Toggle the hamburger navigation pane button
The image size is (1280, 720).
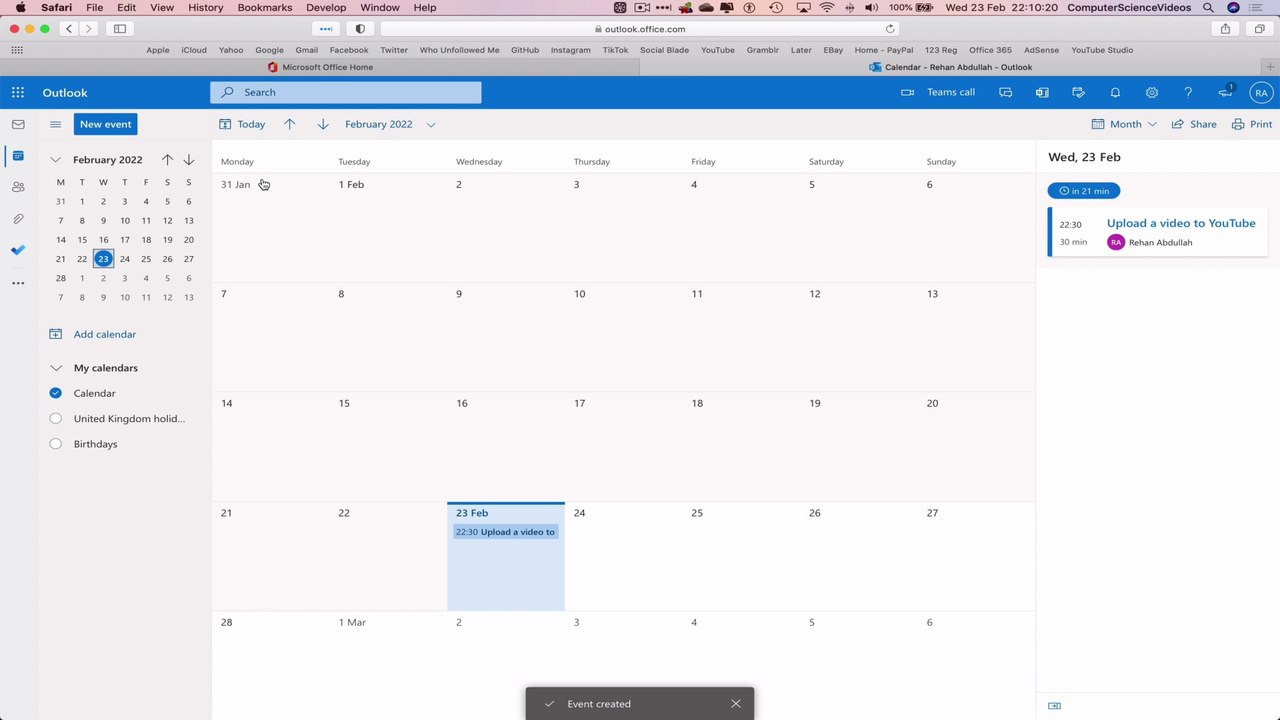point(55,124)
